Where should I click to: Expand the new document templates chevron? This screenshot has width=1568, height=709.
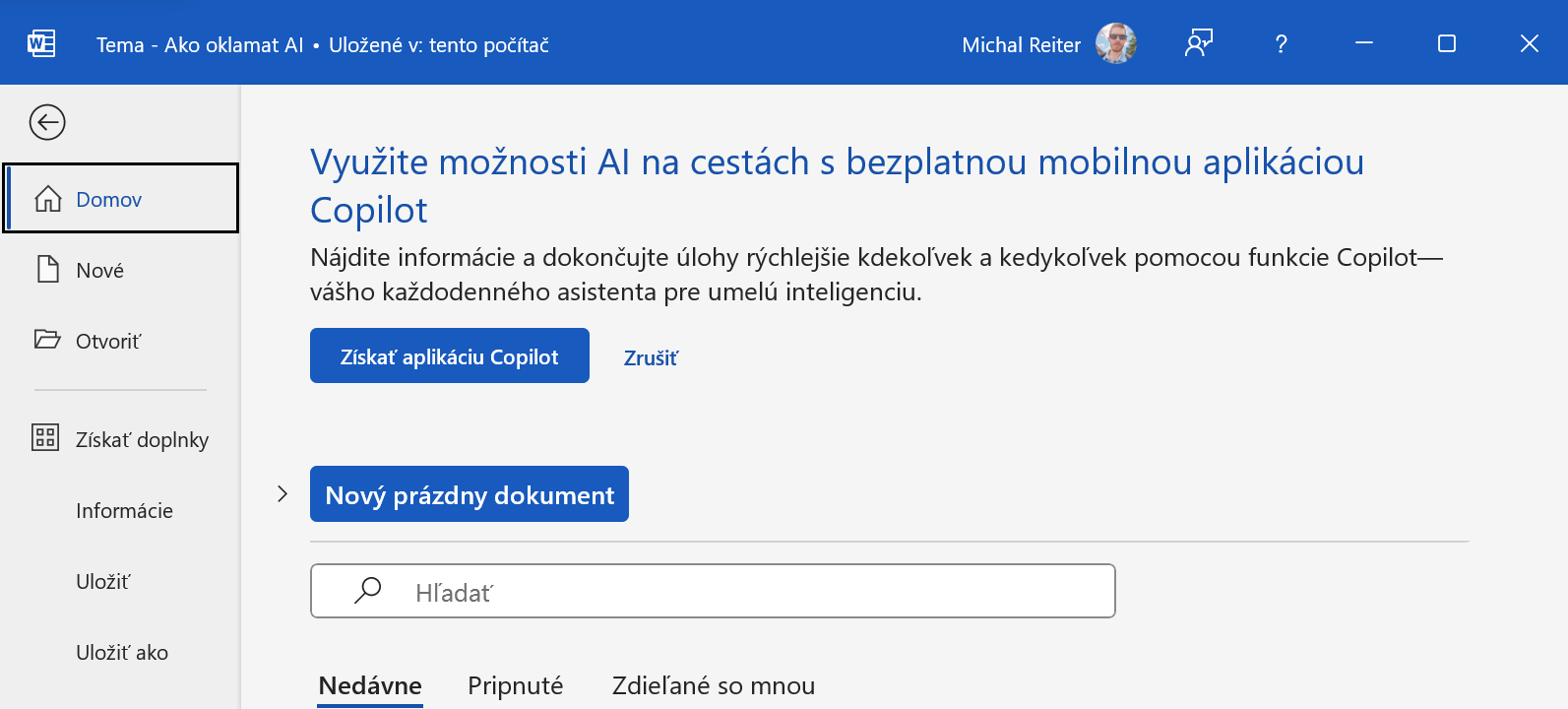tap(282, 493)
